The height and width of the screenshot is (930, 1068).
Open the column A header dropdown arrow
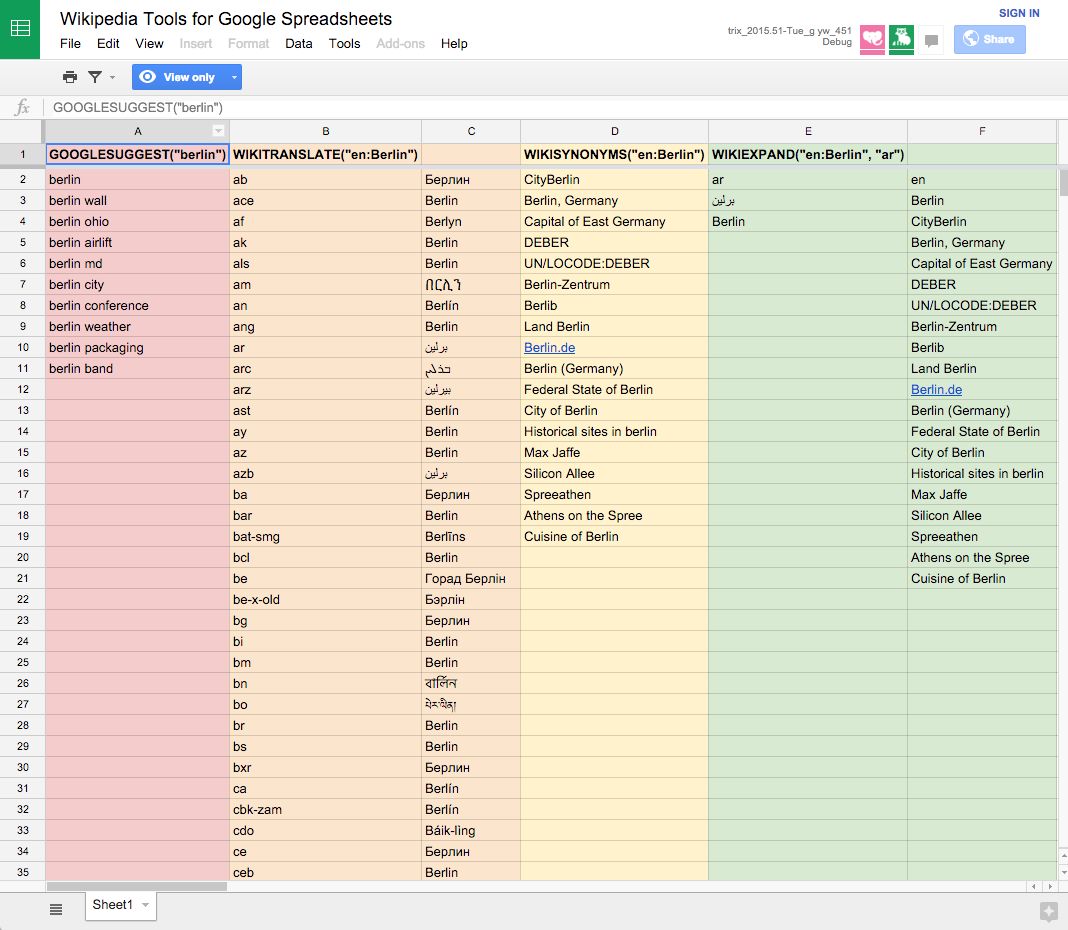point(219,131)
